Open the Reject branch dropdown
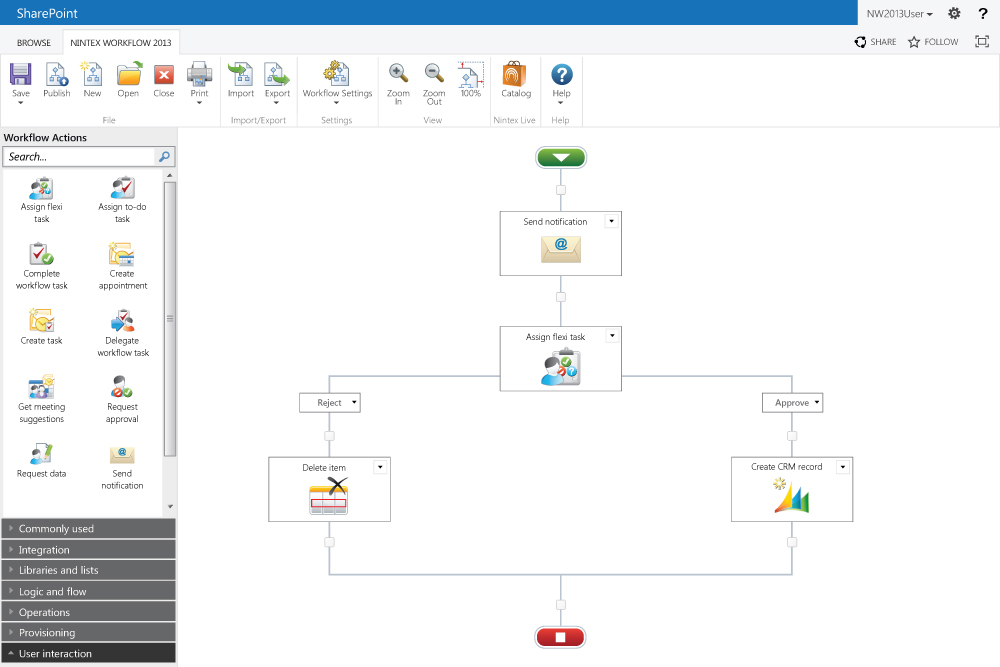 point(354,402)
